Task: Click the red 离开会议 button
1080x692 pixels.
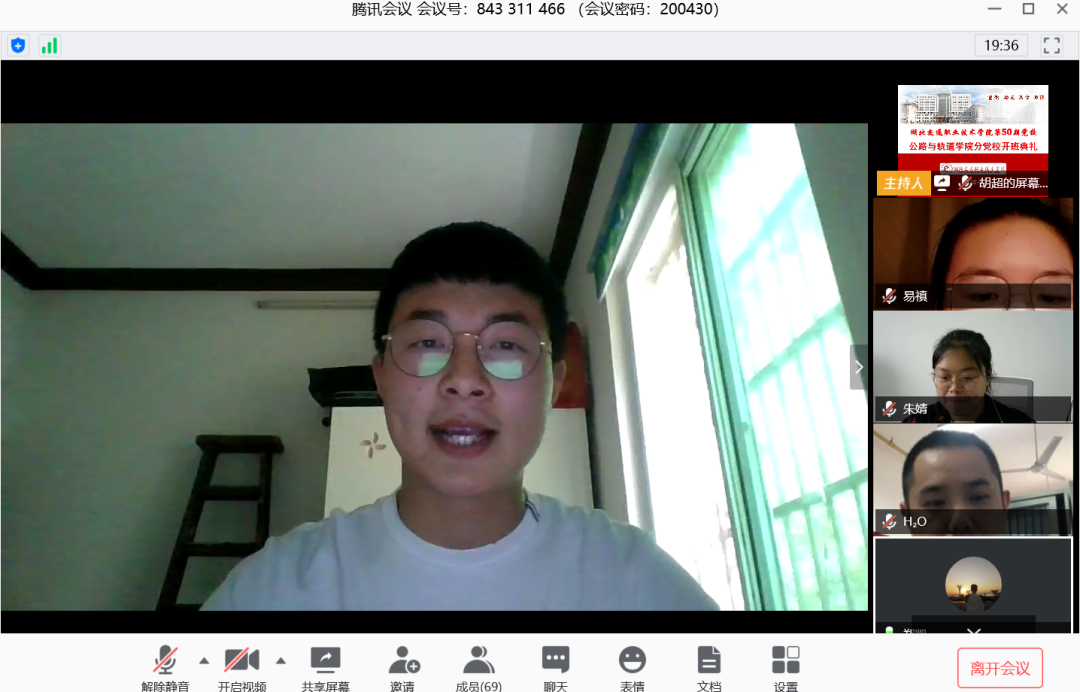Action: point(1000,668)
